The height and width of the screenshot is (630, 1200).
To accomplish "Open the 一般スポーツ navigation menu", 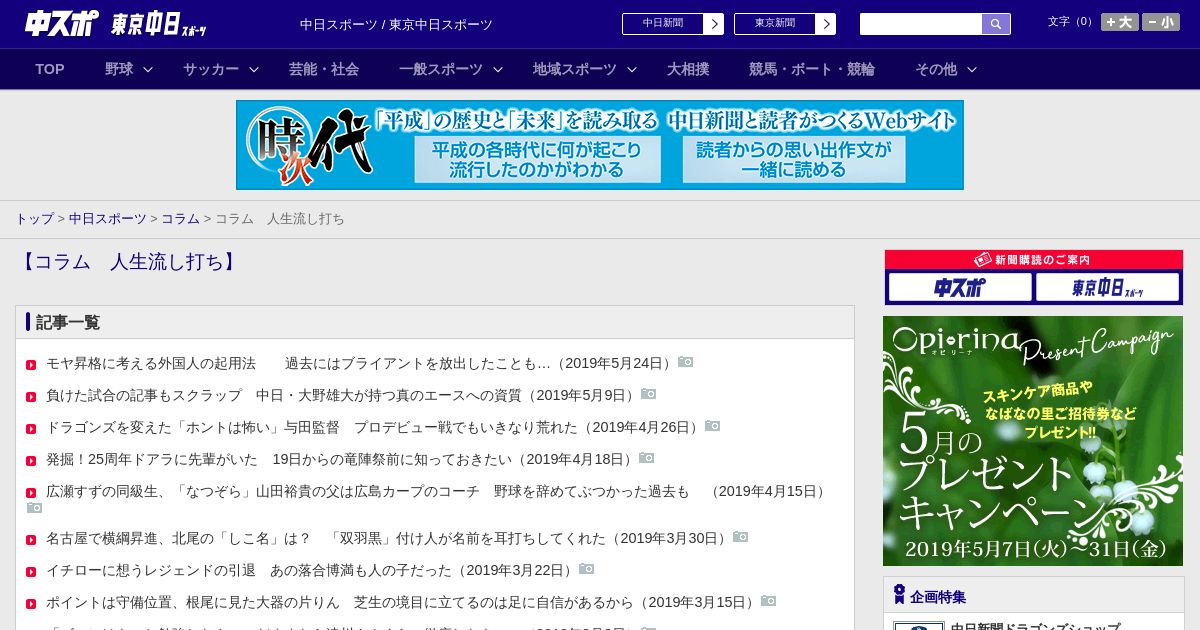I will (x=441, y=69).
